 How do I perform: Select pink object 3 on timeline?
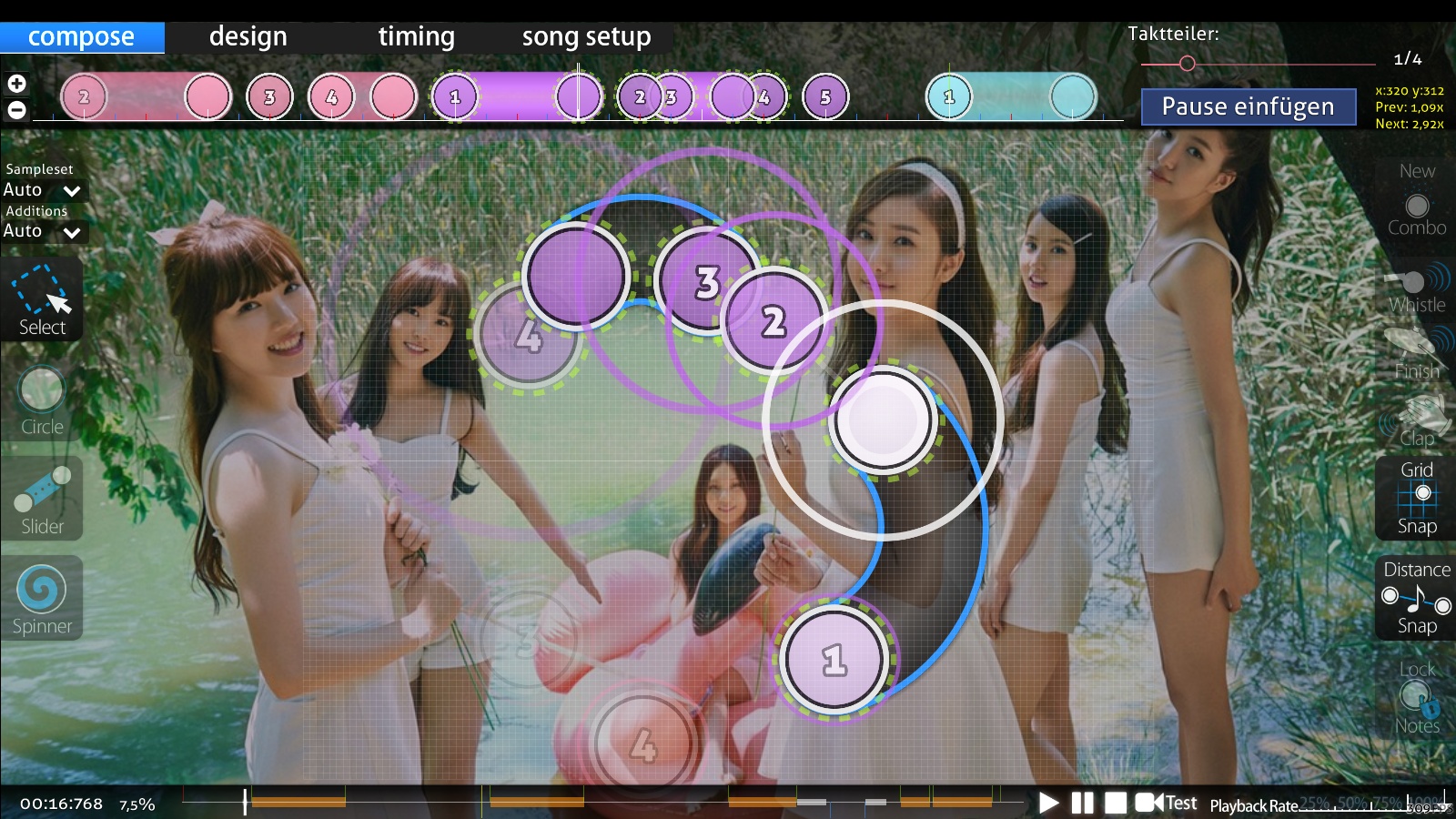tap(269, 96)
